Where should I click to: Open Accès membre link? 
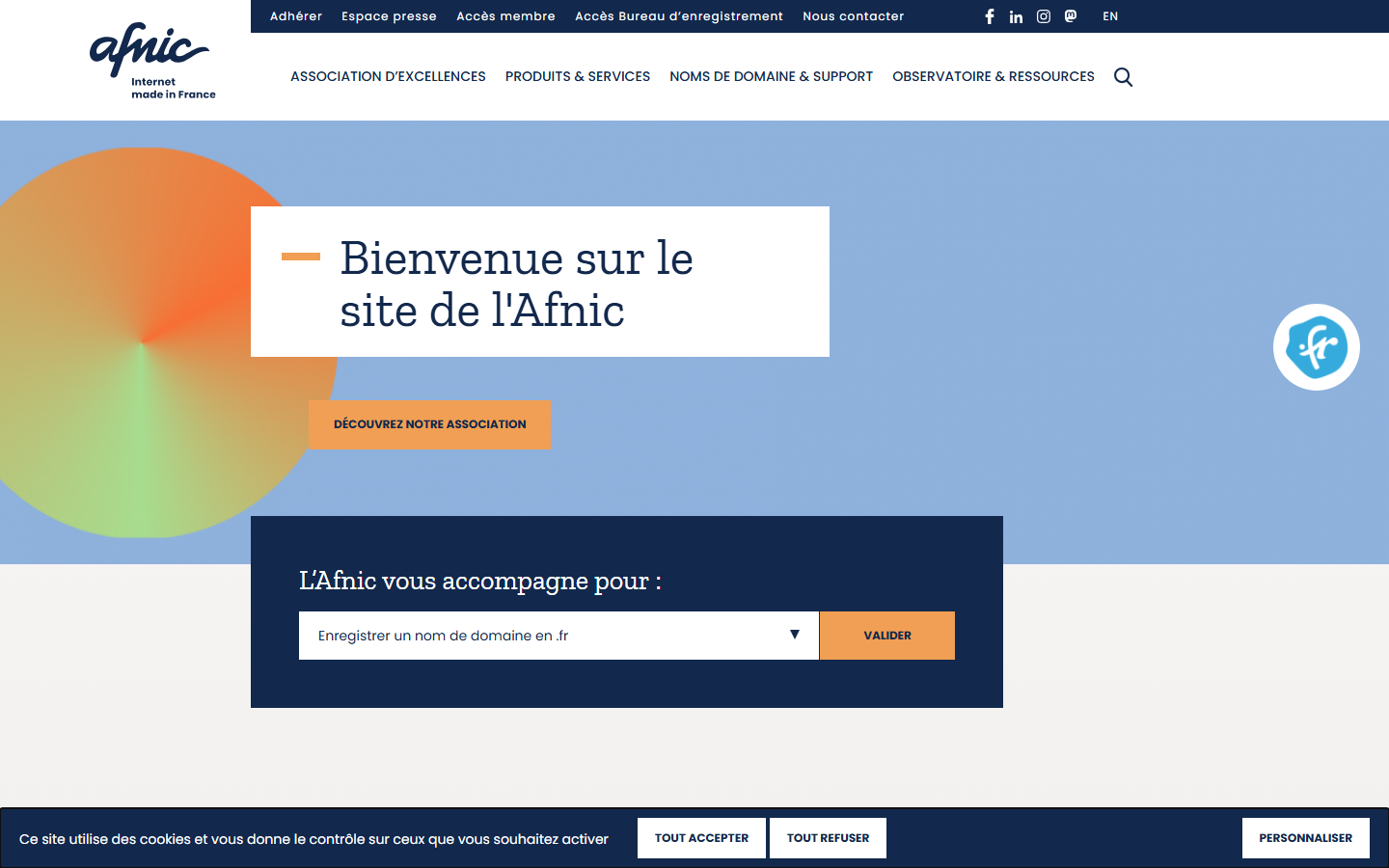pos(505,16)
